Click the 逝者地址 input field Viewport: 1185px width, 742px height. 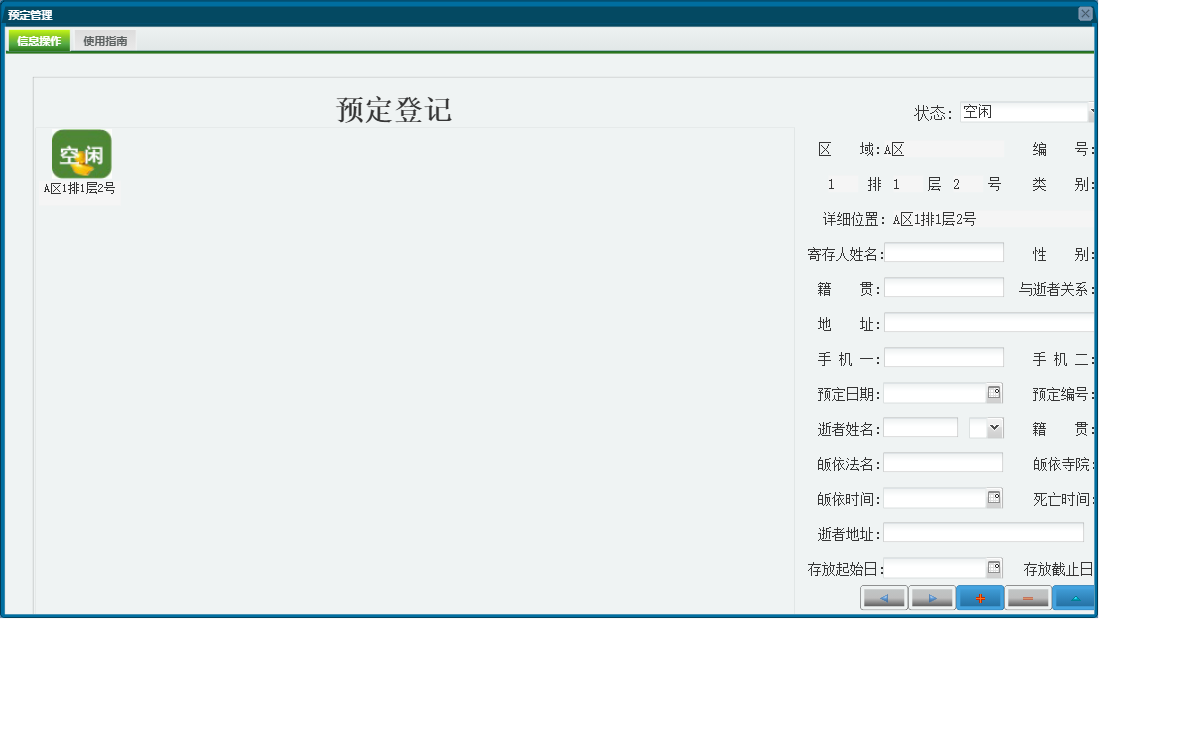pyautogui.click(x=983, y=532)
